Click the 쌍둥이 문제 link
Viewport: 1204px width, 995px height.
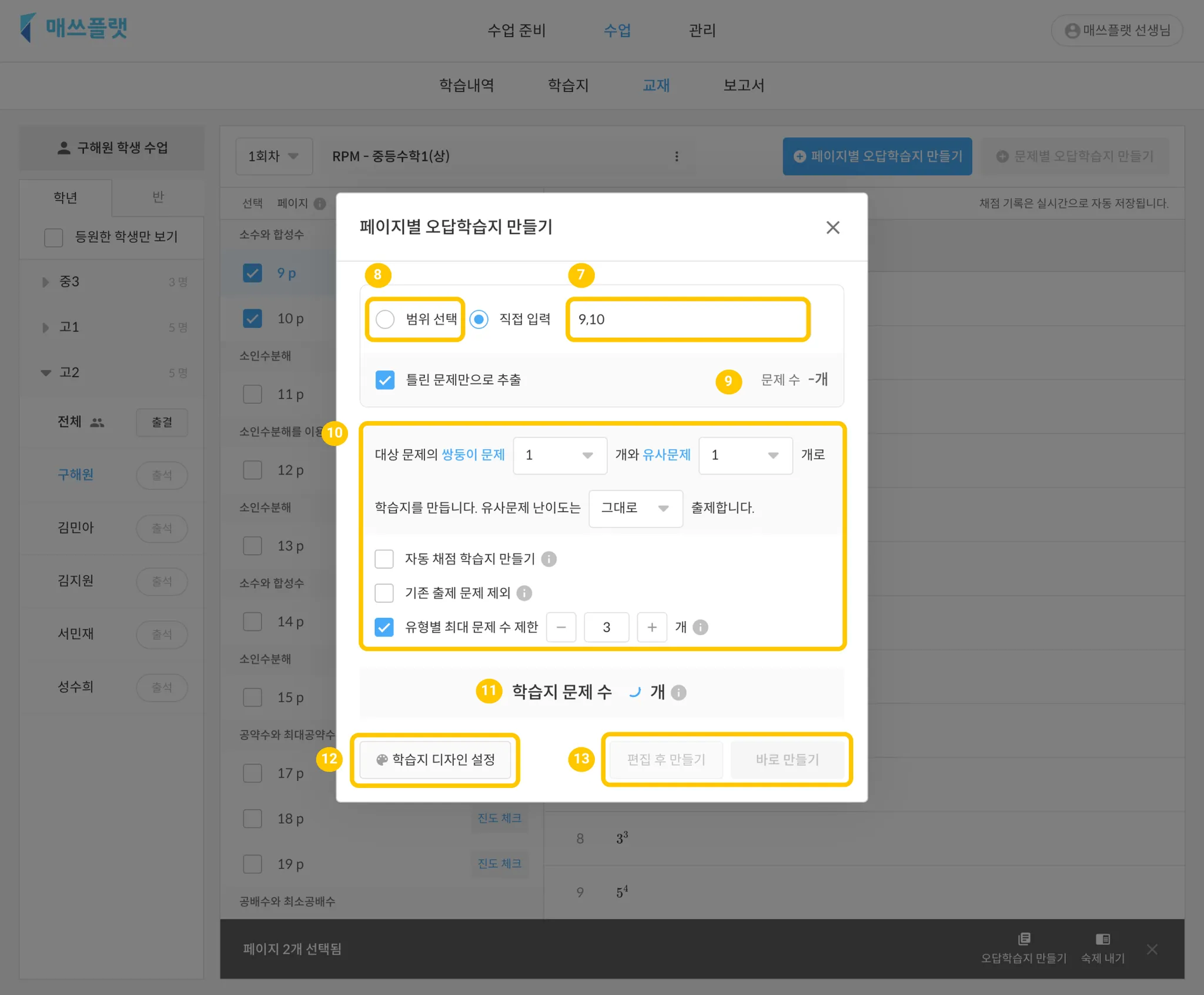473,455
